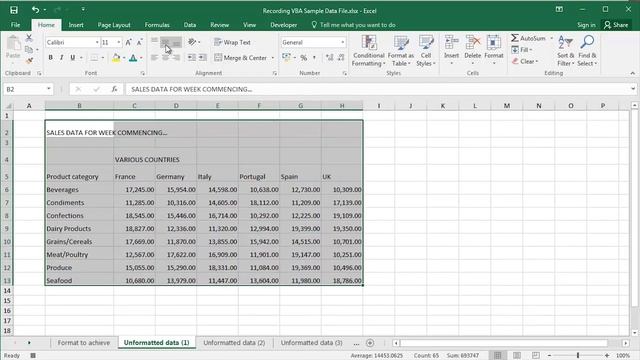Open the font size 11 dropdown
The width and height of the screenshot is (640, 360).
pos(119,42)
